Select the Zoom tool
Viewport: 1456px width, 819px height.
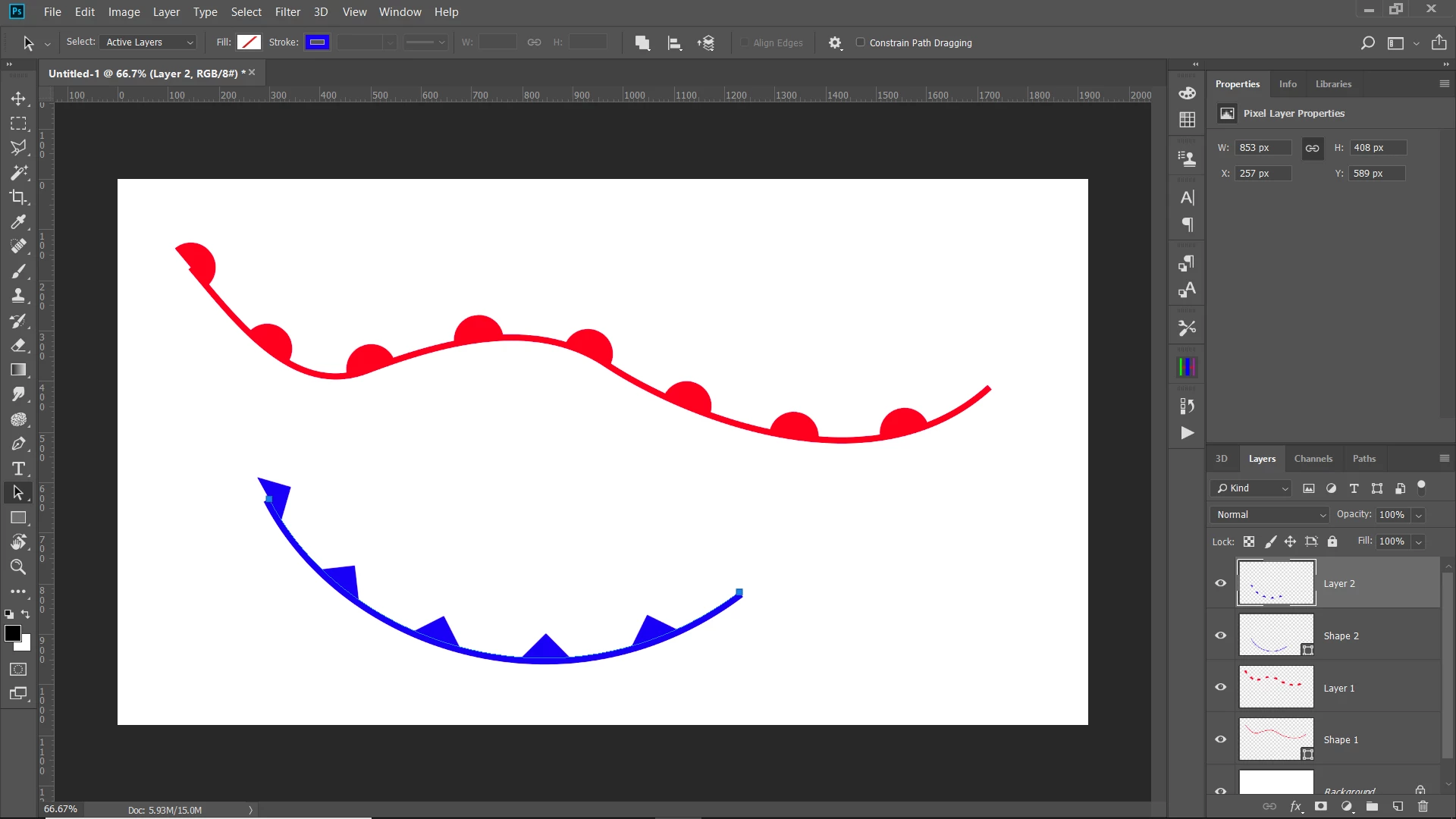(x=18, y=567)
